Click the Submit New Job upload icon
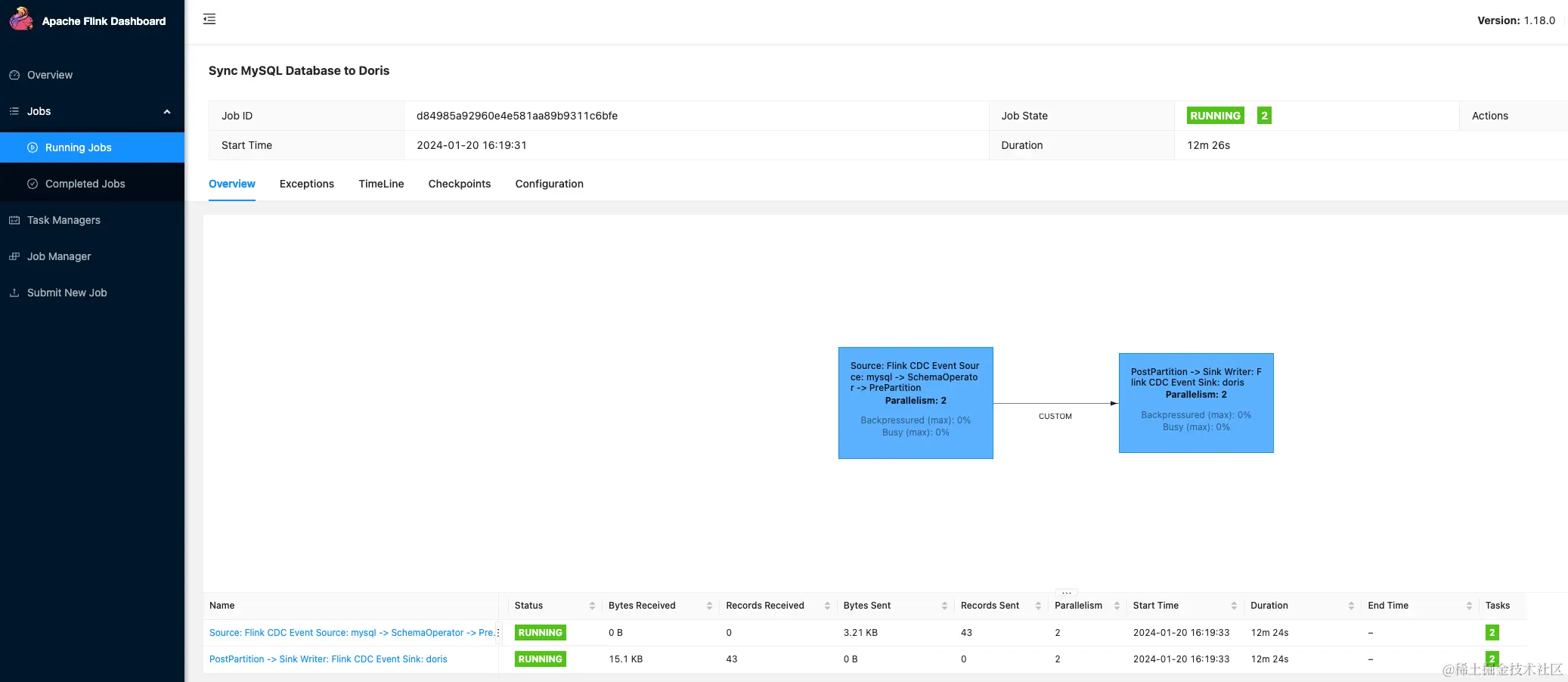Image resolution: width=1568 pixels, height=682 pixels. (14, 293)
